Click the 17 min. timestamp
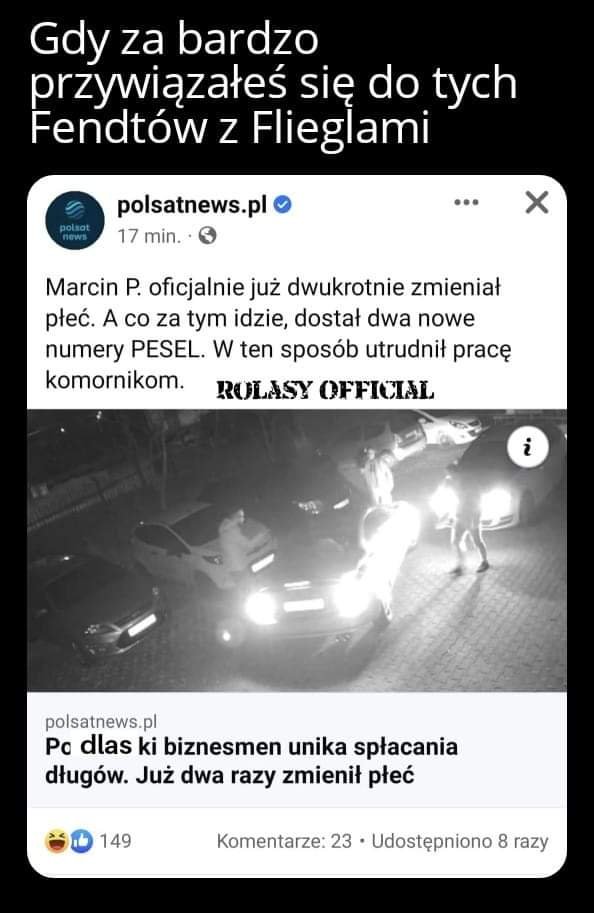 [x=149, y=236]
